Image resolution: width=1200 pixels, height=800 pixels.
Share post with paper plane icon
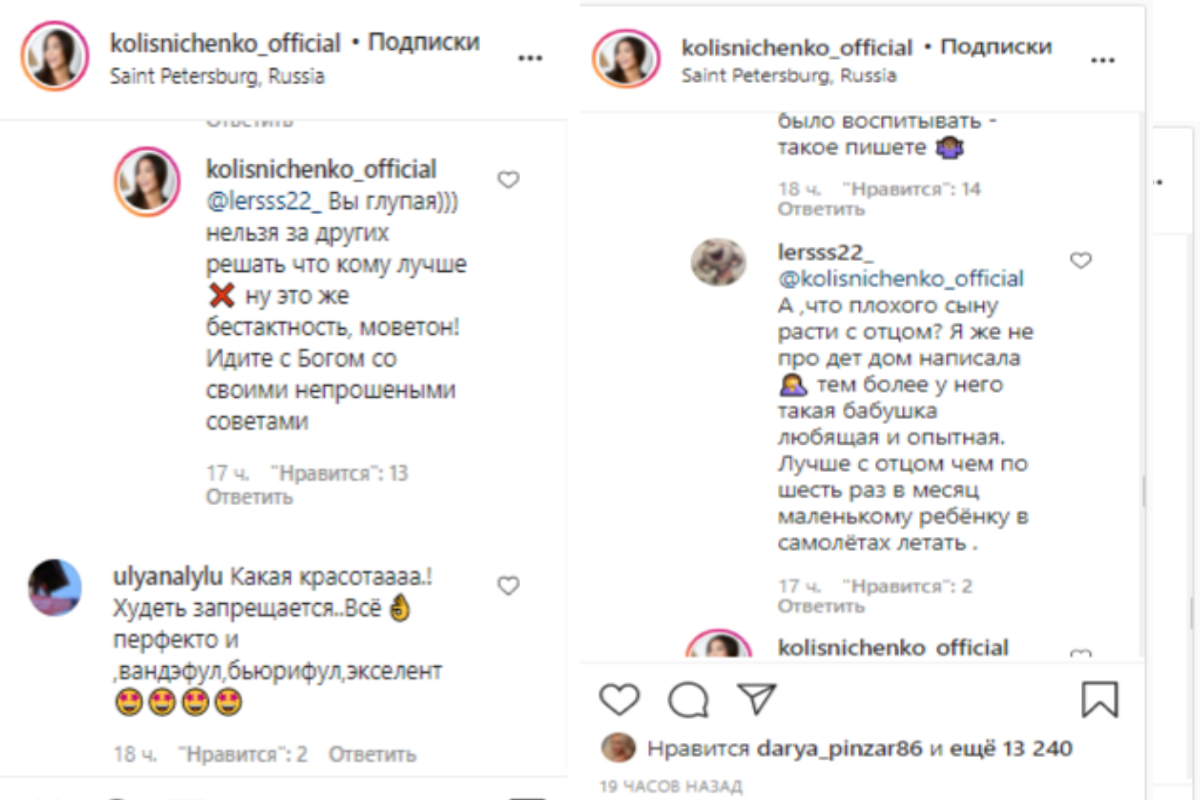[755, 698]
